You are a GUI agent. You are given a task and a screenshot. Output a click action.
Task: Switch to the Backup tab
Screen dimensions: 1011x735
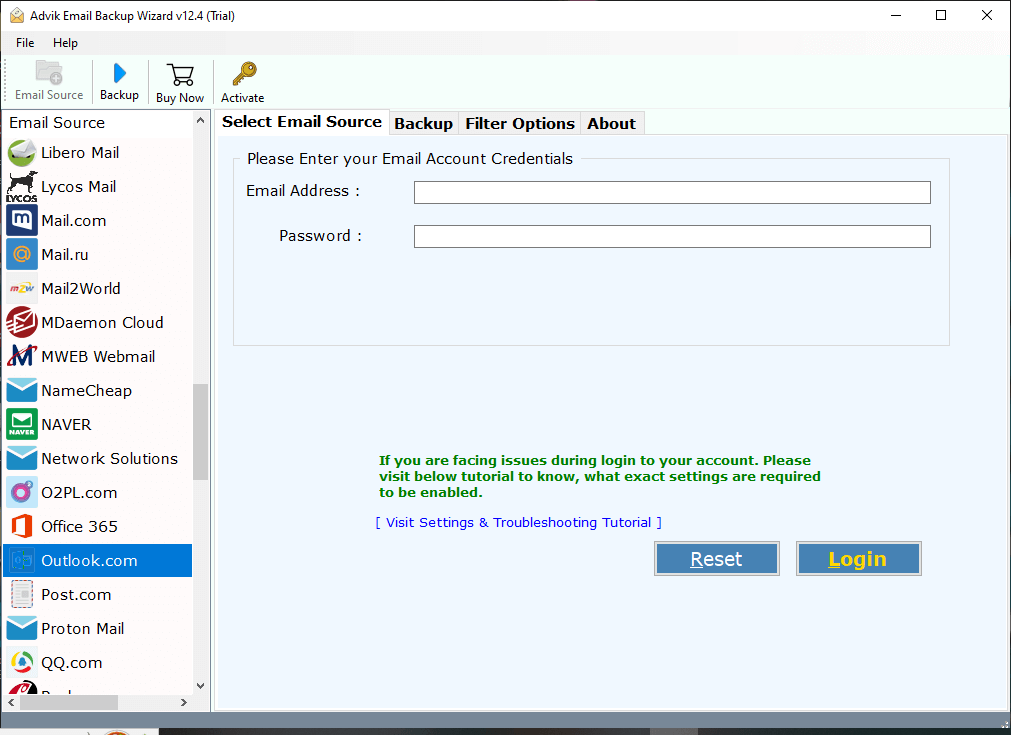pos(424,123)
